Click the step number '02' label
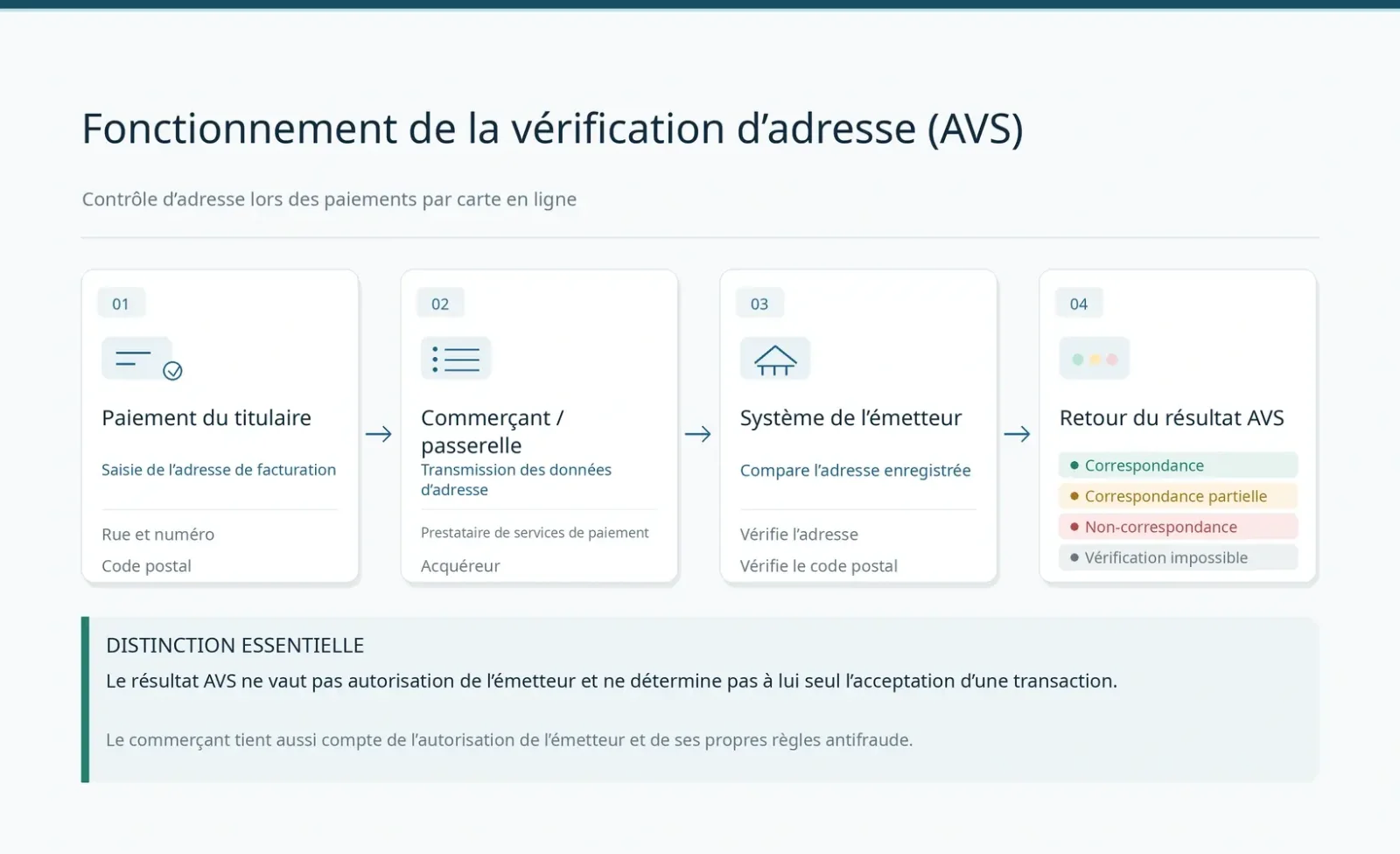 440,304
